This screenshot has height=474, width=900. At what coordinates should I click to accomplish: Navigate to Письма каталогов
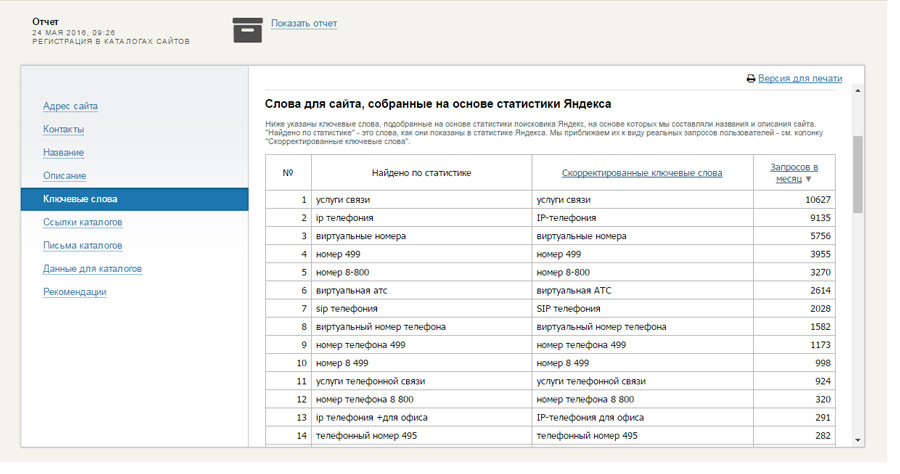[x=82, y=245]
